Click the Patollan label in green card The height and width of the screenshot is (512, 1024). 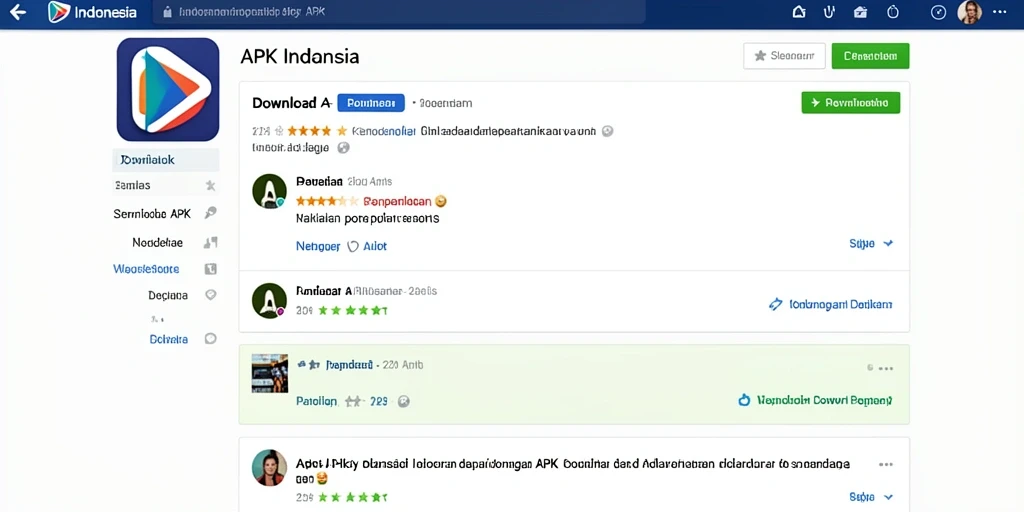pos(317,402)
